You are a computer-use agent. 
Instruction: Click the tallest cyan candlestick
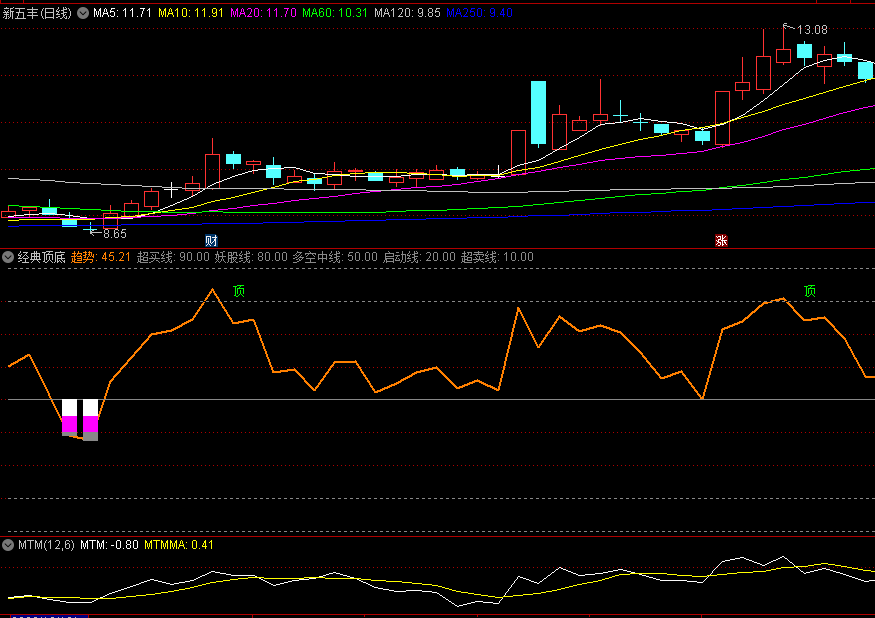(x=539, y=113)
